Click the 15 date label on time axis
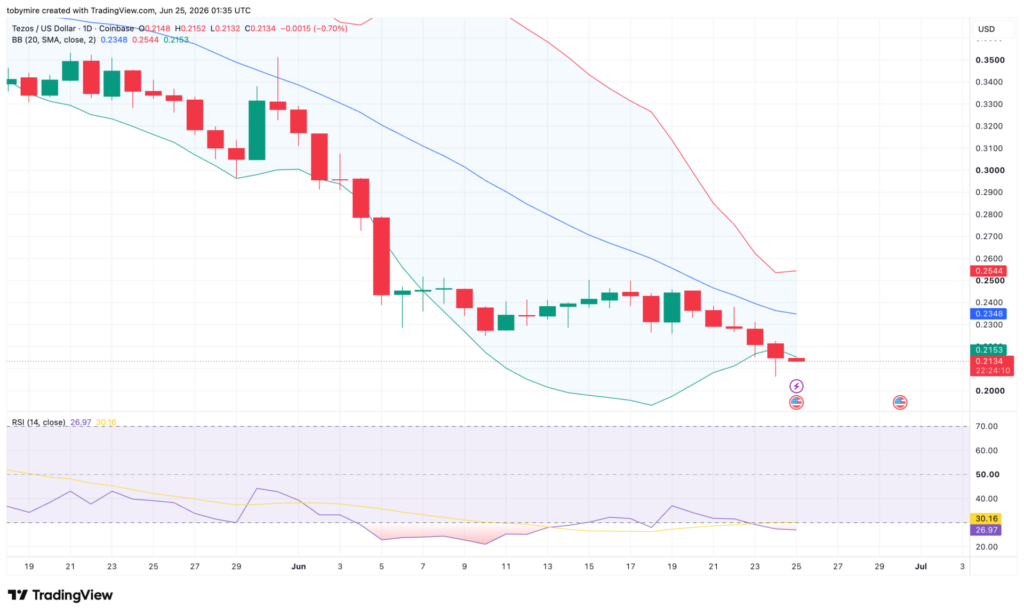Viewport: 1024px width, 615px height. [589, 567]
